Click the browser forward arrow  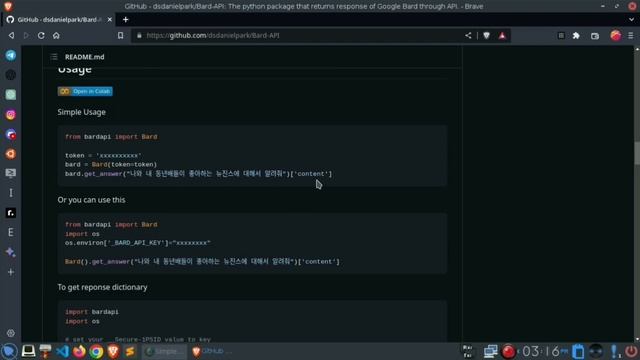point(26,36)
